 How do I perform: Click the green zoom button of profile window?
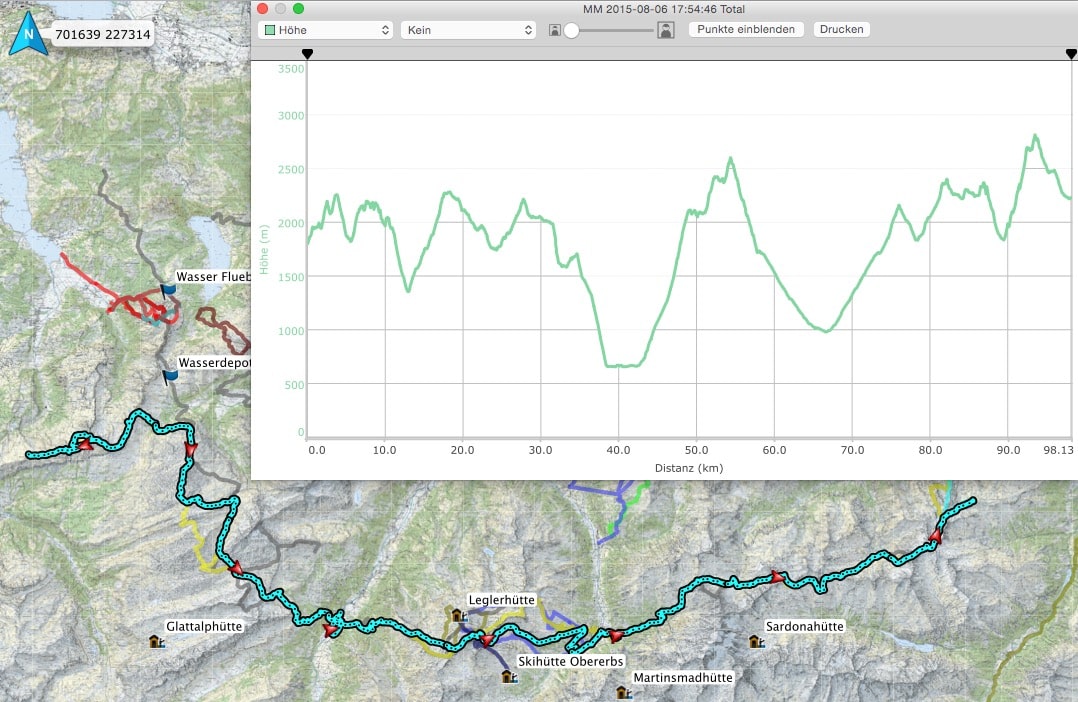coord(298,9)
